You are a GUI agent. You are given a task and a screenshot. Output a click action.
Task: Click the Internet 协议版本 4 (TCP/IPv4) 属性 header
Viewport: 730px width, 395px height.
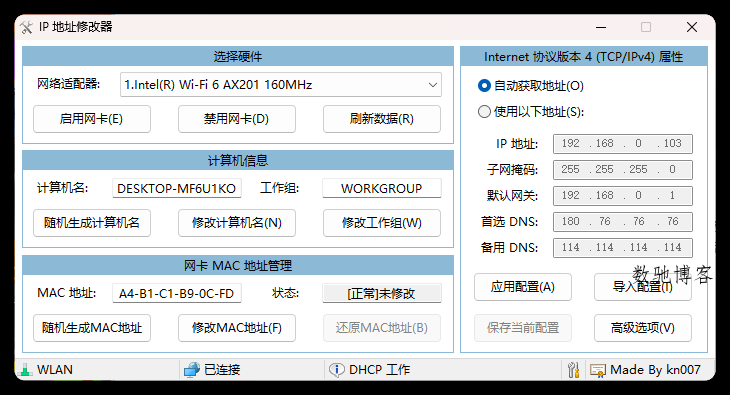click(x=584, y=57)
